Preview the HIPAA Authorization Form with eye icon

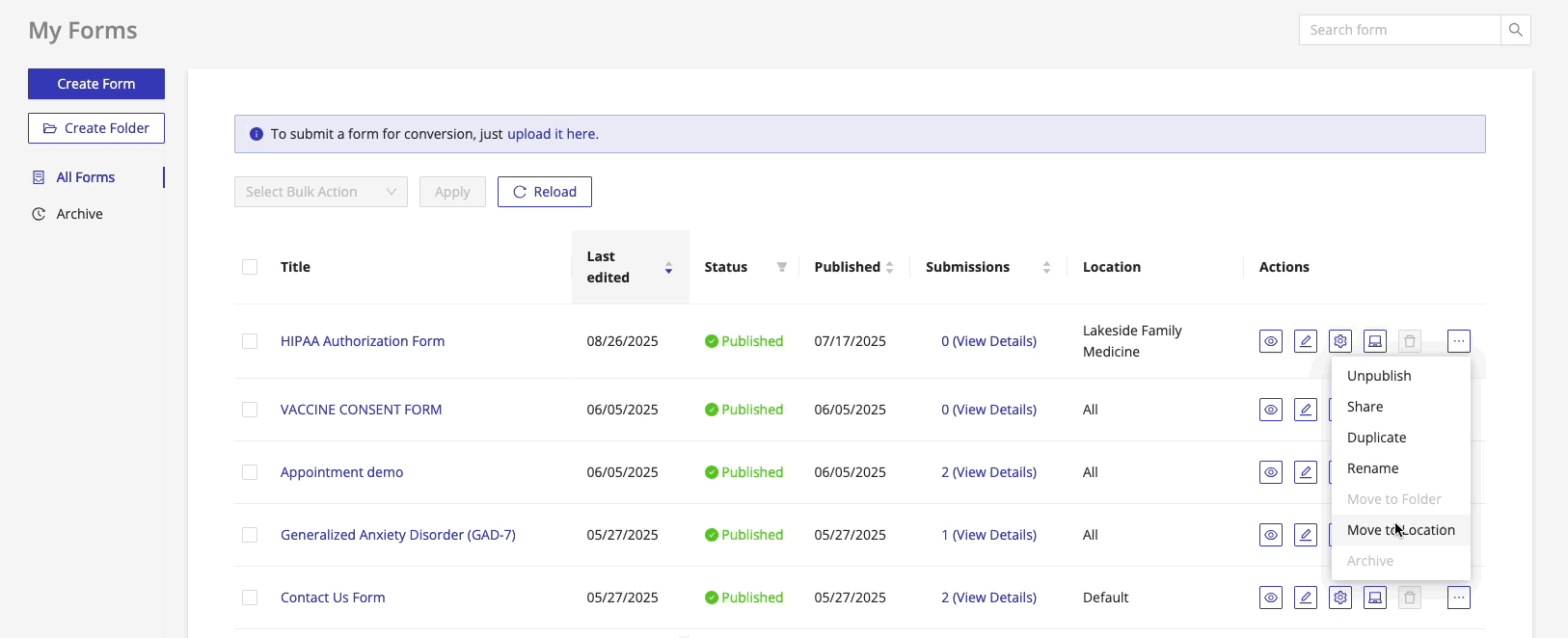[1270, 341]
